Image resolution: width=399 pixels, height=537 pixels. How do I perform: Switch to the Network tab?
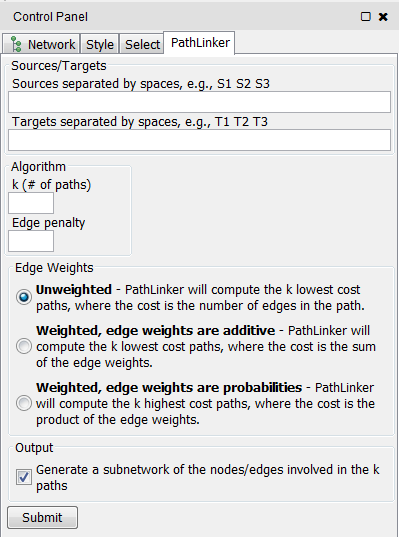[41, 44]
